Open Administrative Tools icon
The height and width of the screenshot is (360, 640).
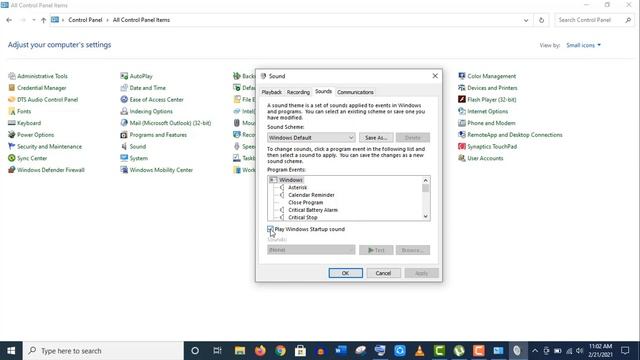(x=12, y=76)
